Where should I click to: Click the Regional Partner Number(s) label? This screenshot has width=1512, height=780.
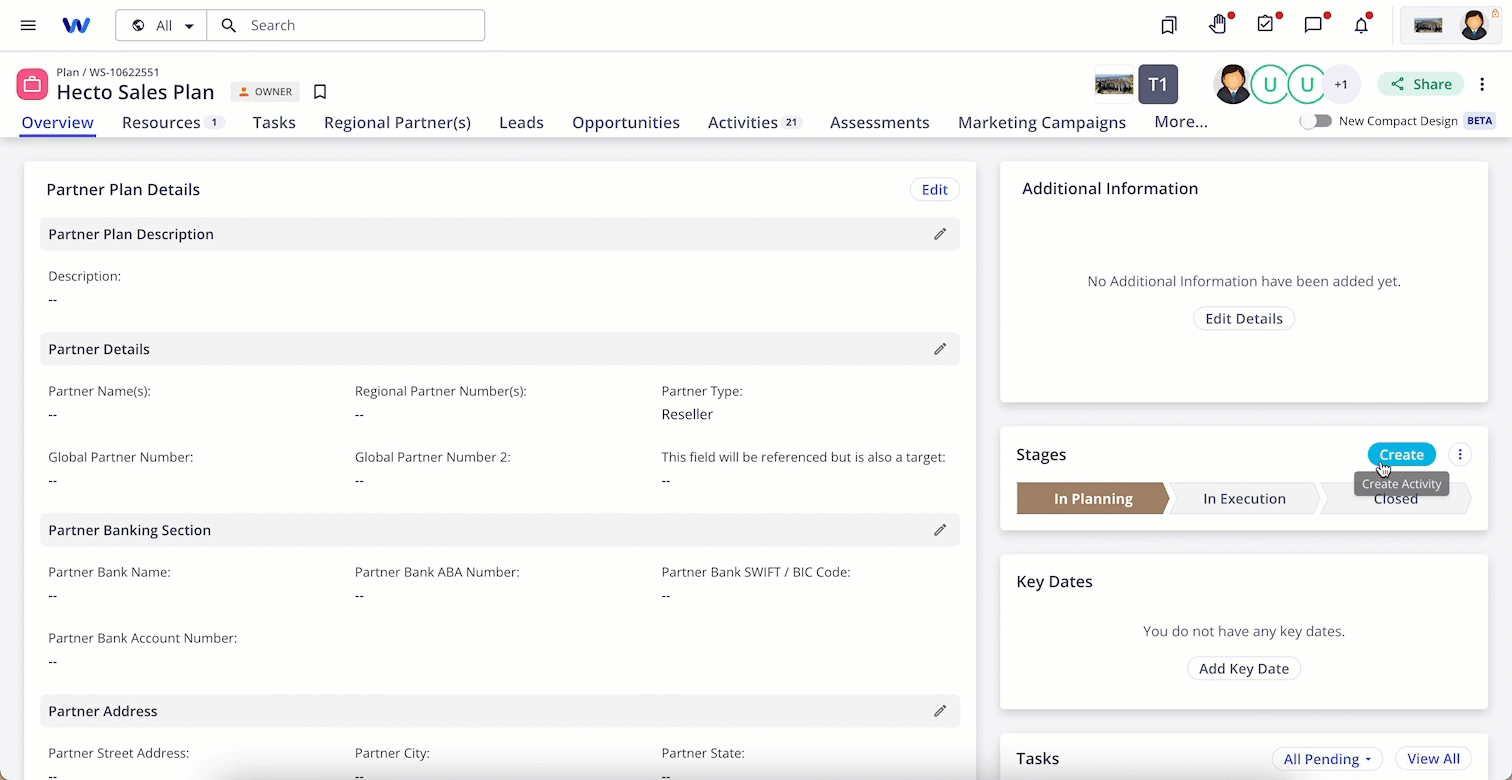point(441,391)
